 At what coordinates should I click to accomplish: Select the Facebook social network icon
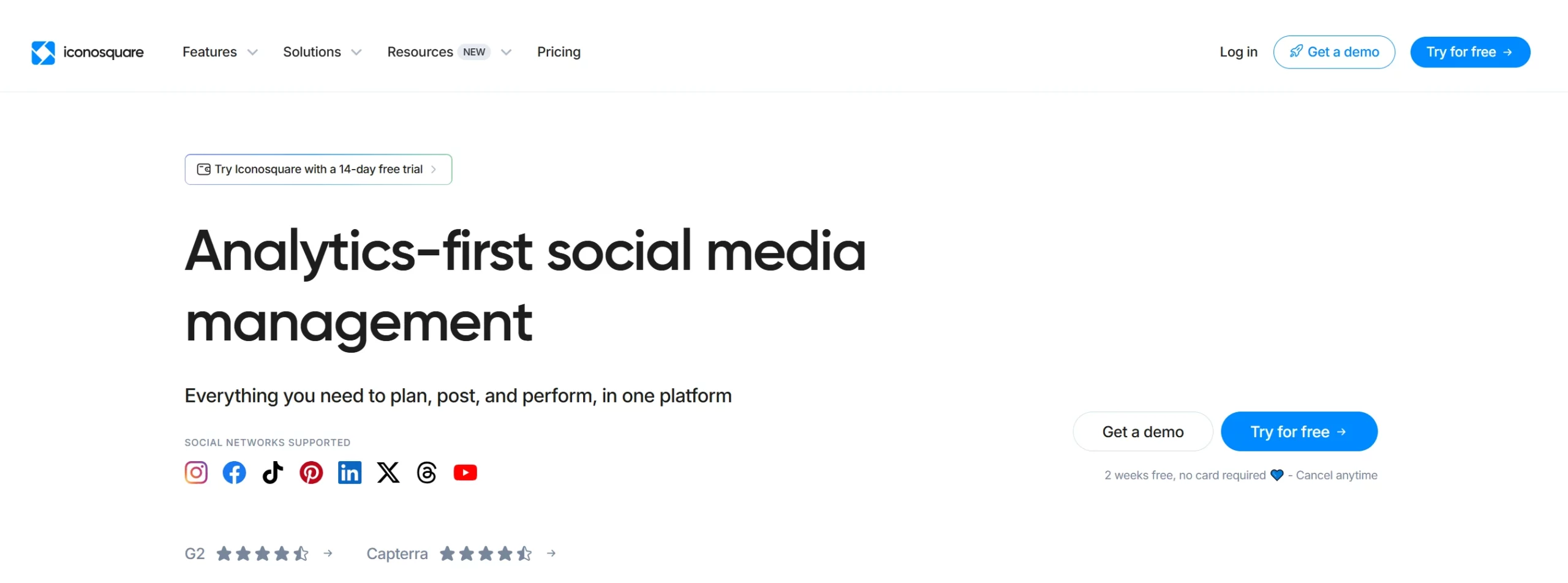234,472
